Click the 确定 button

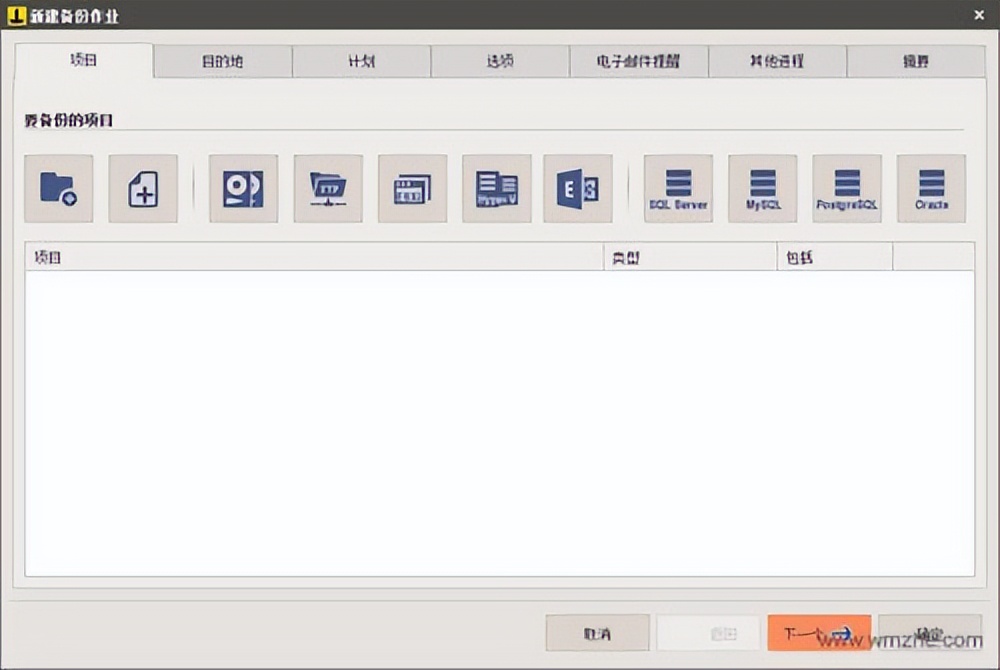click(x=930, y=633)
